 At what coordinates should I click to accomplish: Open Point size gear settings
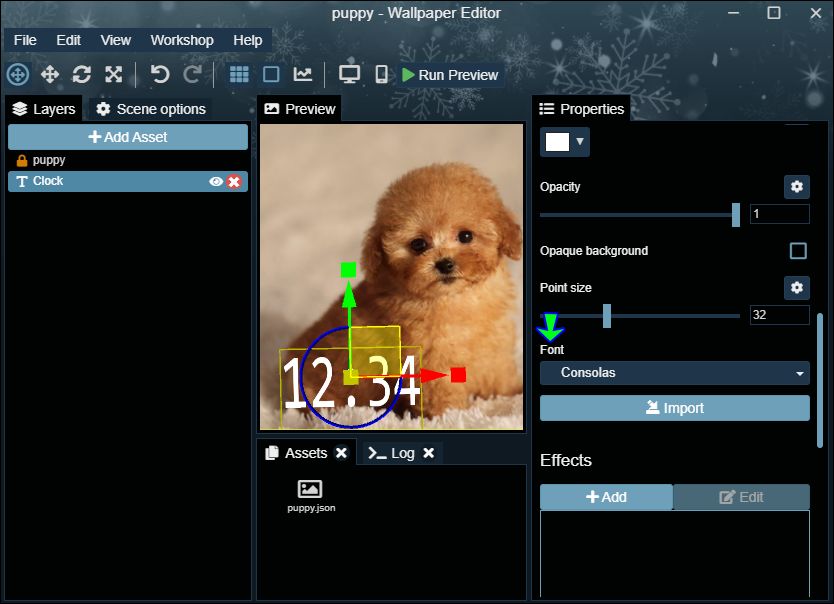tap(796, 288)
